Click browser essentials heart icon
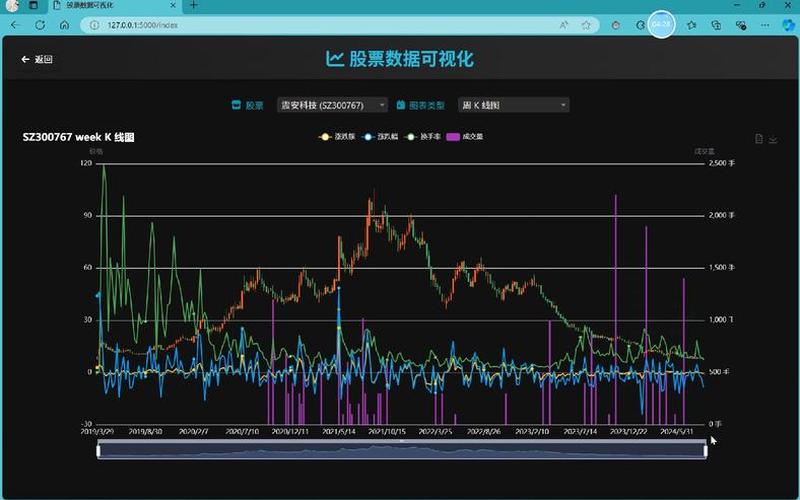This screenshot has height=500, width=800. coord(741,25)
